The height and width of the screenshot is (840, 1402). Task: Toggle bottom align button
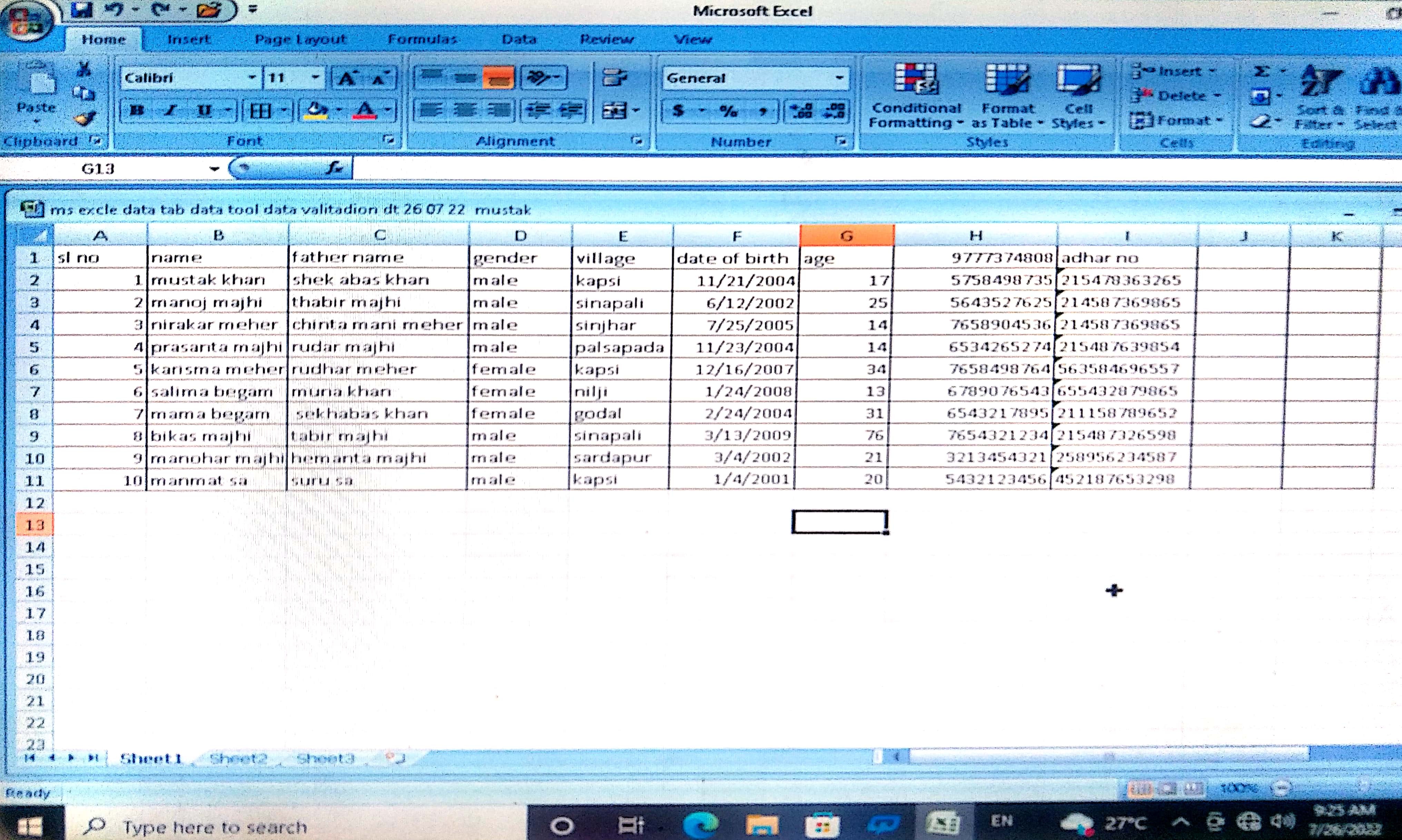tap(498, 78)
